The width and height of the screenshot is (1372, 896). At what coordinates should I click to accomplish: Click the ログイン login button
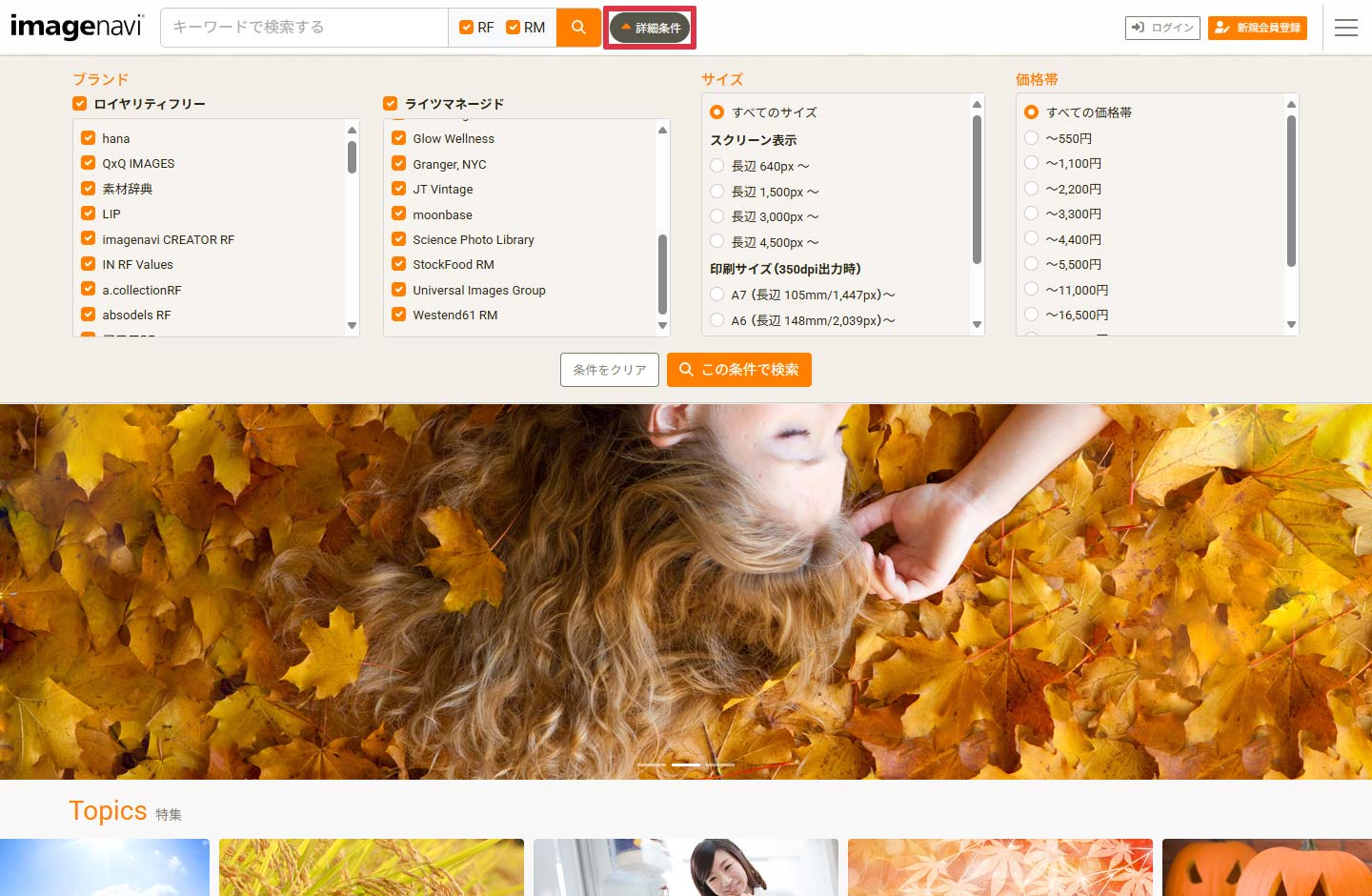pos(1162,28)
